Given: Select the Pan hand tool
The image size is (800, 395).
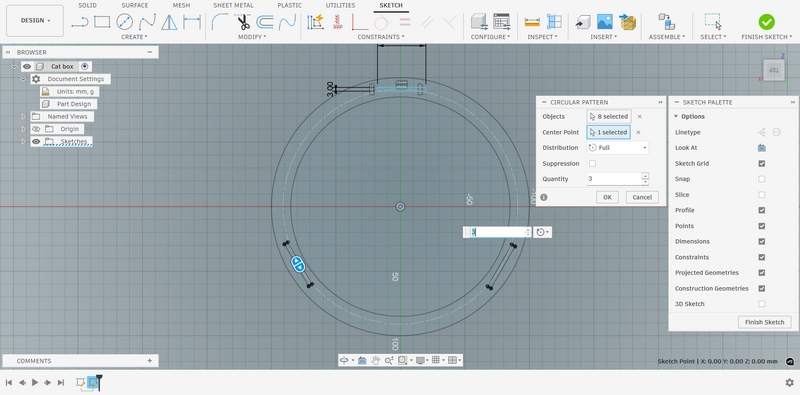Looking at the screenshot, I should tap(376, 360).
